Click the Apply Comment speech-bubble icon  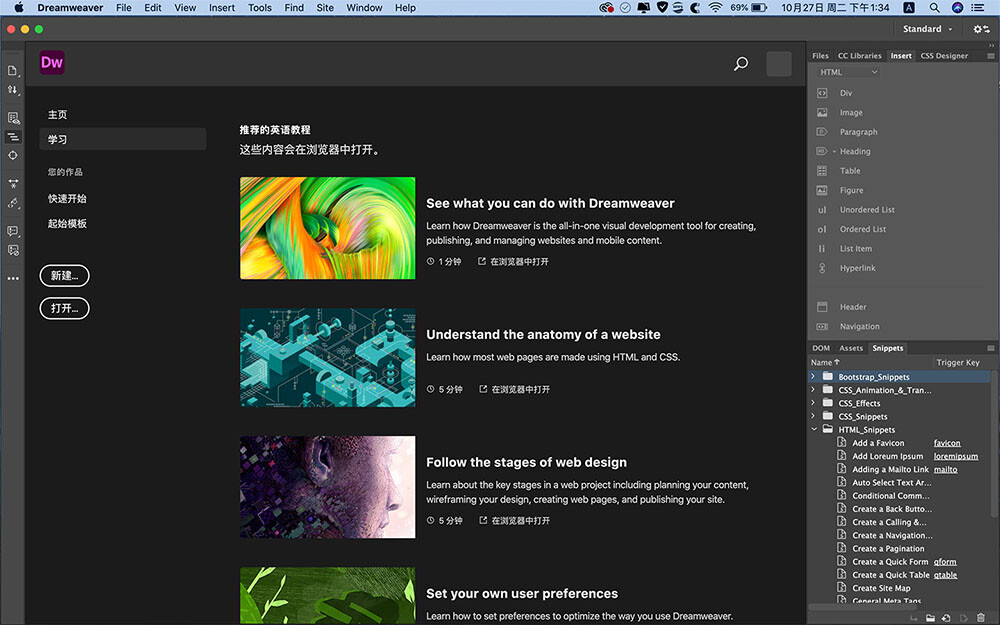[13, 231]
